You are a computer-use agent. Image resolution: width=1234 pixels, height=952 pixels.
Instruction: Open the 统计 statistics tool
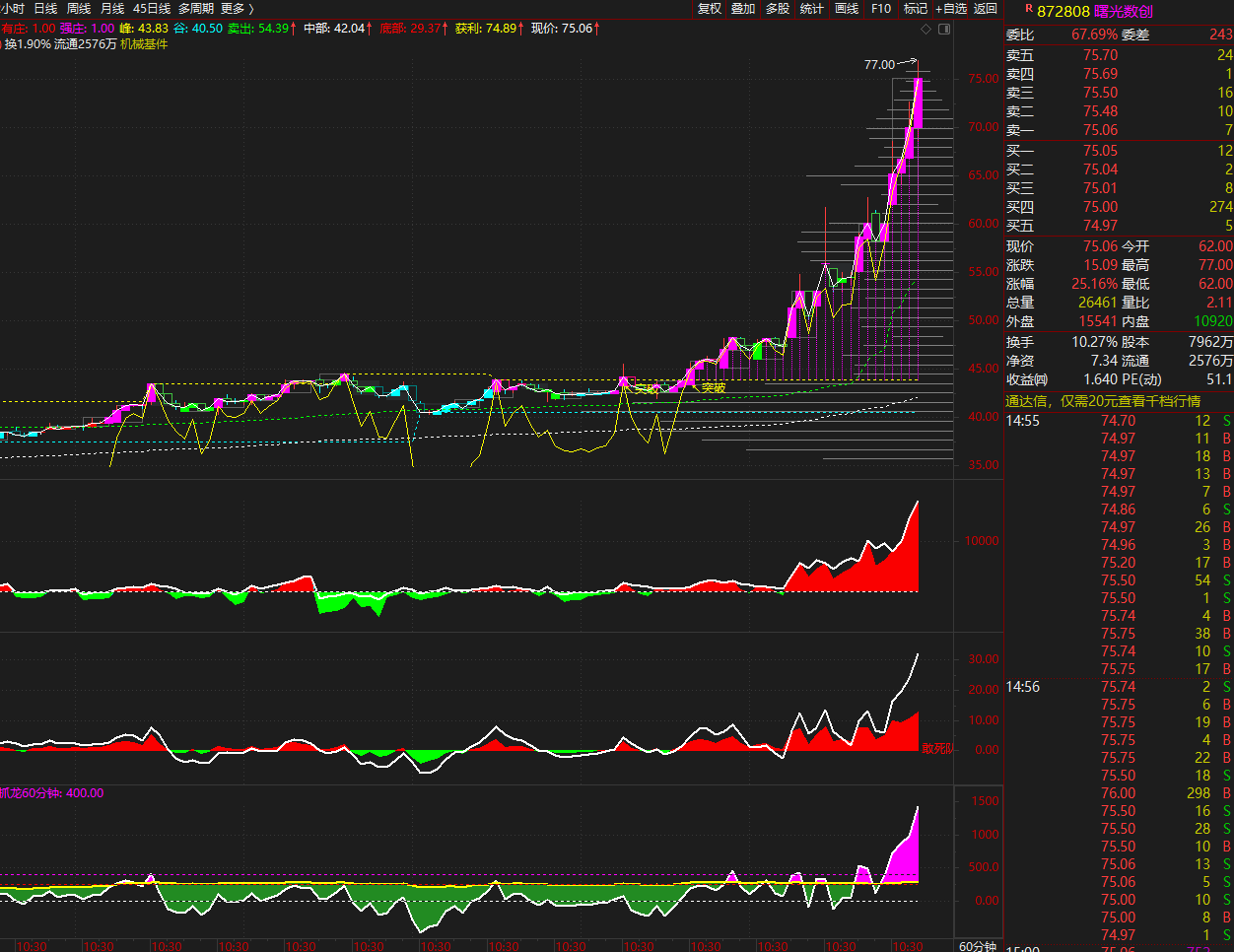pos(812,9)
